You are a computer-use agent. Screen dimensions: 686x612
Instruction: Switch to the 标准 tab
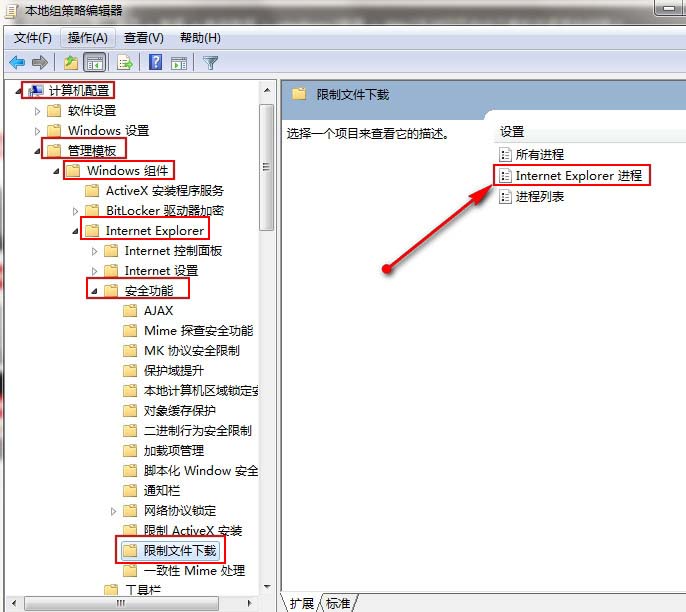click(x=338, y=603)
